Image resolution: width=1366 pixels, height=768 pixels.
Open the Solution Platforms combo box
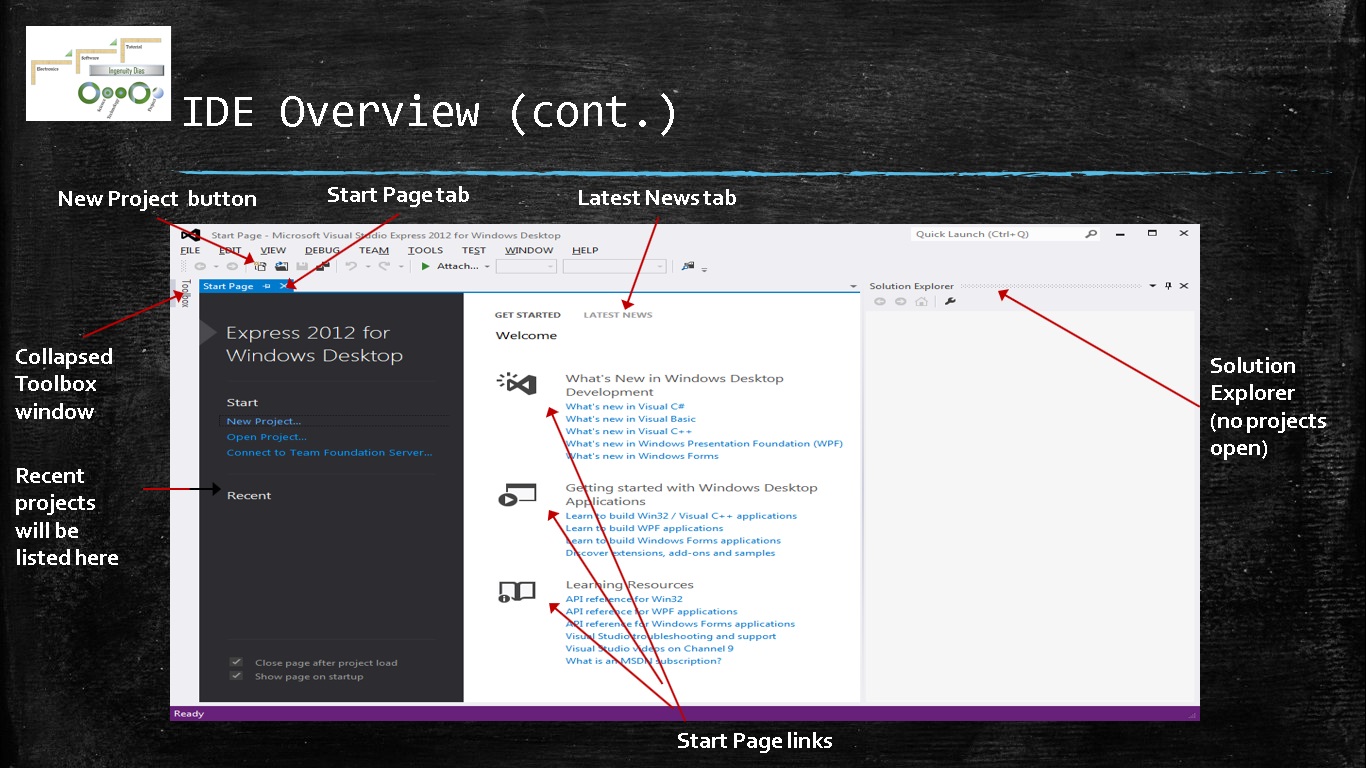coord(614,266)
